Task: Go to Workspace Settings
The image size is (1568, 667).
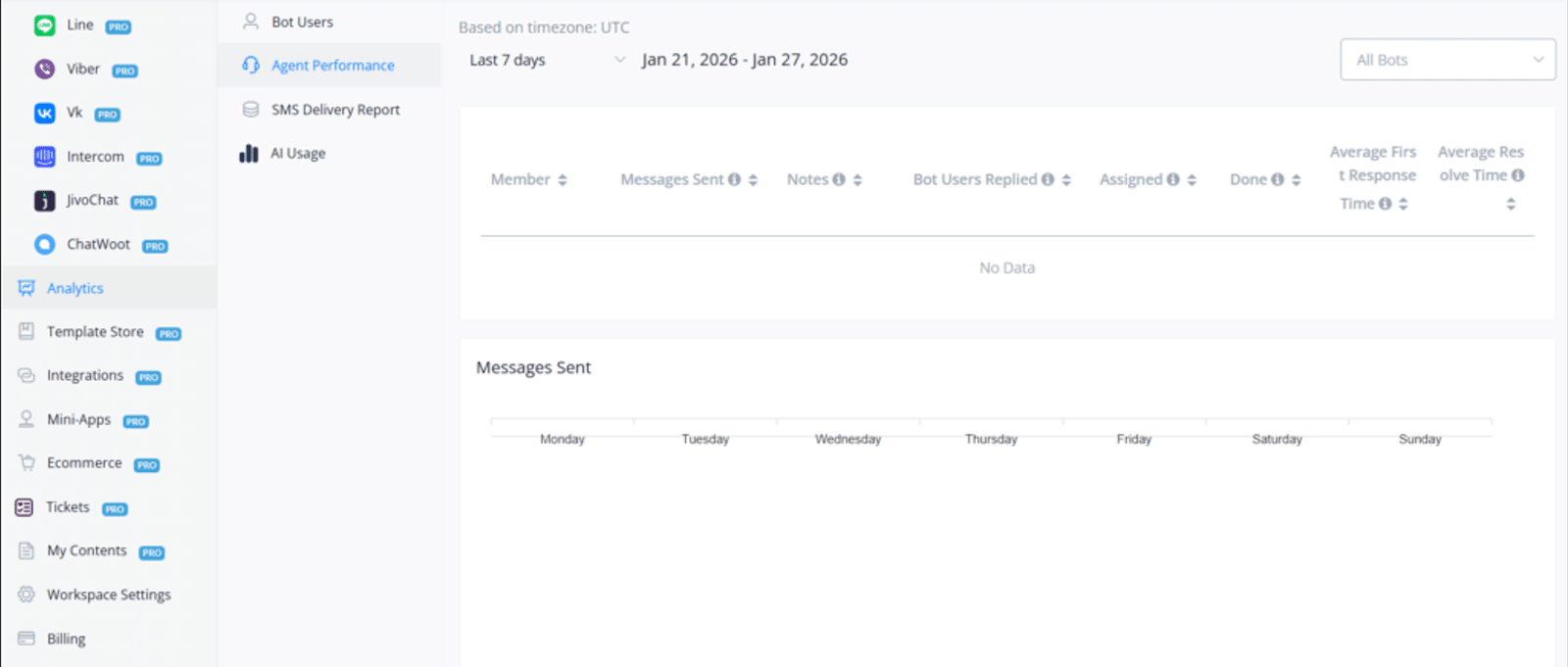Action: (109, 595)
